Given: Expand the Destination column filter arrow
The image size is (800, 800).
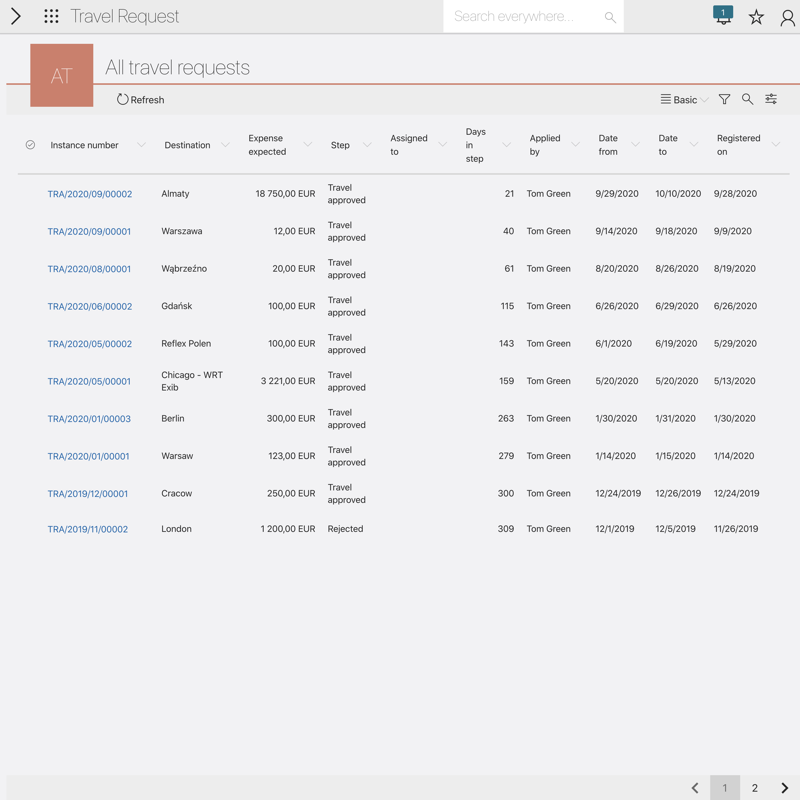Looking at the screenshot, I should [225, 145].
